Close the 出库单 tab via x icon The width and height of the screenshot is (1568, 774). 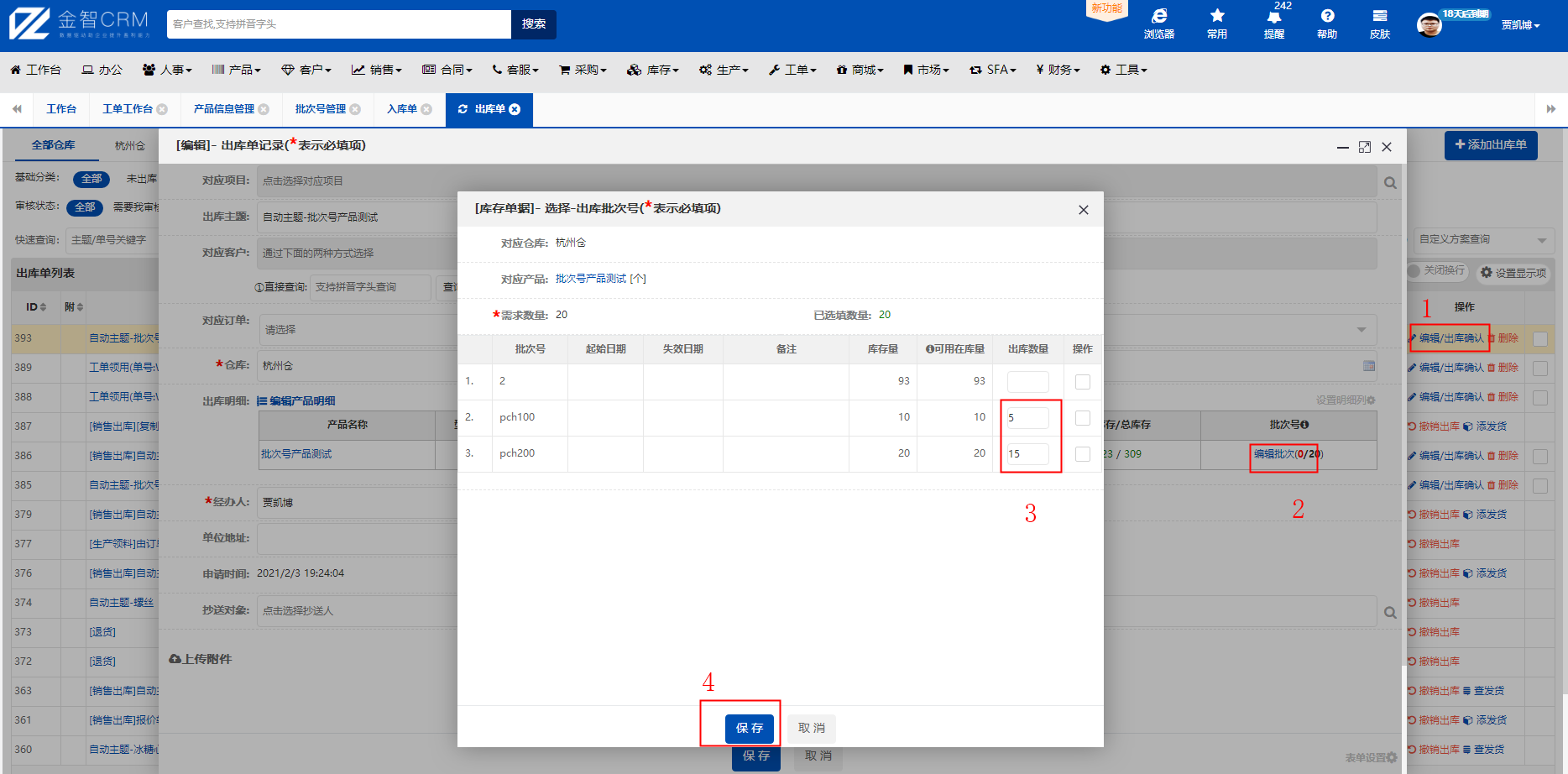[x=515, y=109]
